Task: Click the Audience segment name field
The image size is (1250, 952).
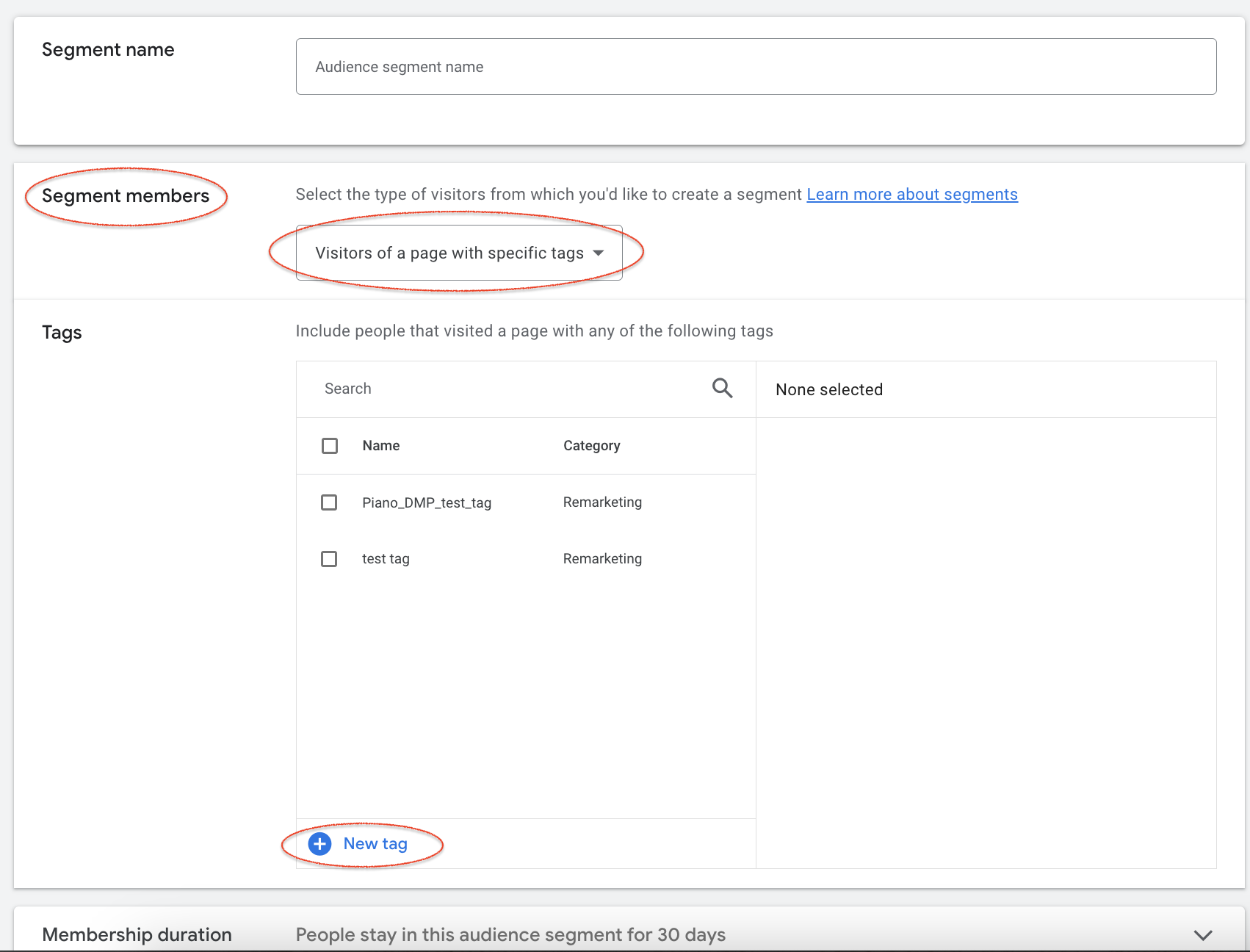Action: (x=756, y=67)
